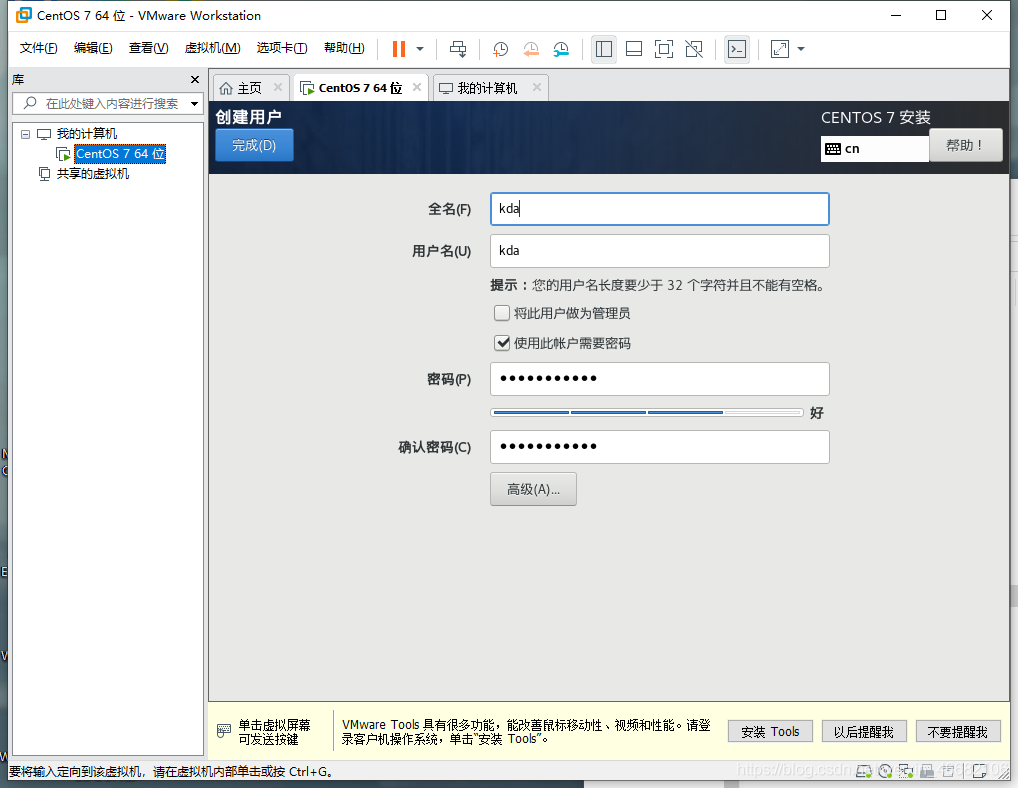Collapse the 我的计算机 tree node
Viewport: 1018px width, 788px height.
25,134
